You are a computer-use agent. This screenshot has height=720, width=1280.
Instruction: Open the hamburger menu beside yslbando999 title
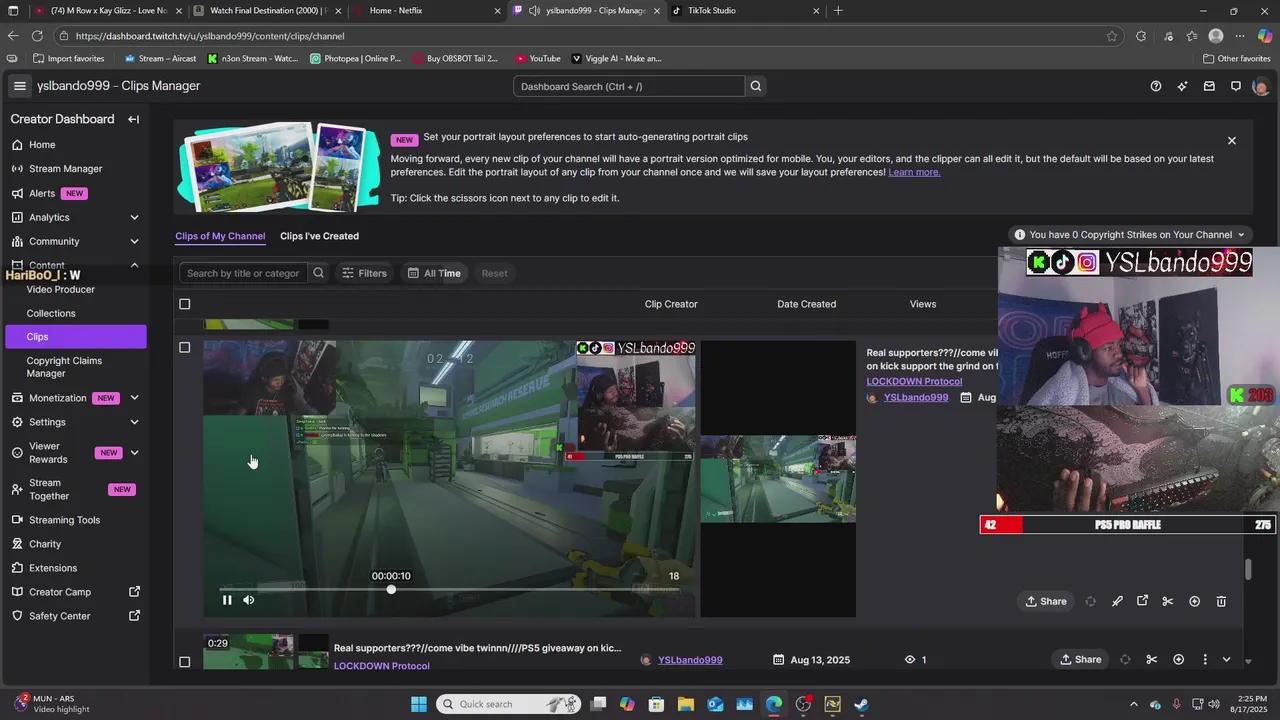pyautogui.click(x=19, y=86)
